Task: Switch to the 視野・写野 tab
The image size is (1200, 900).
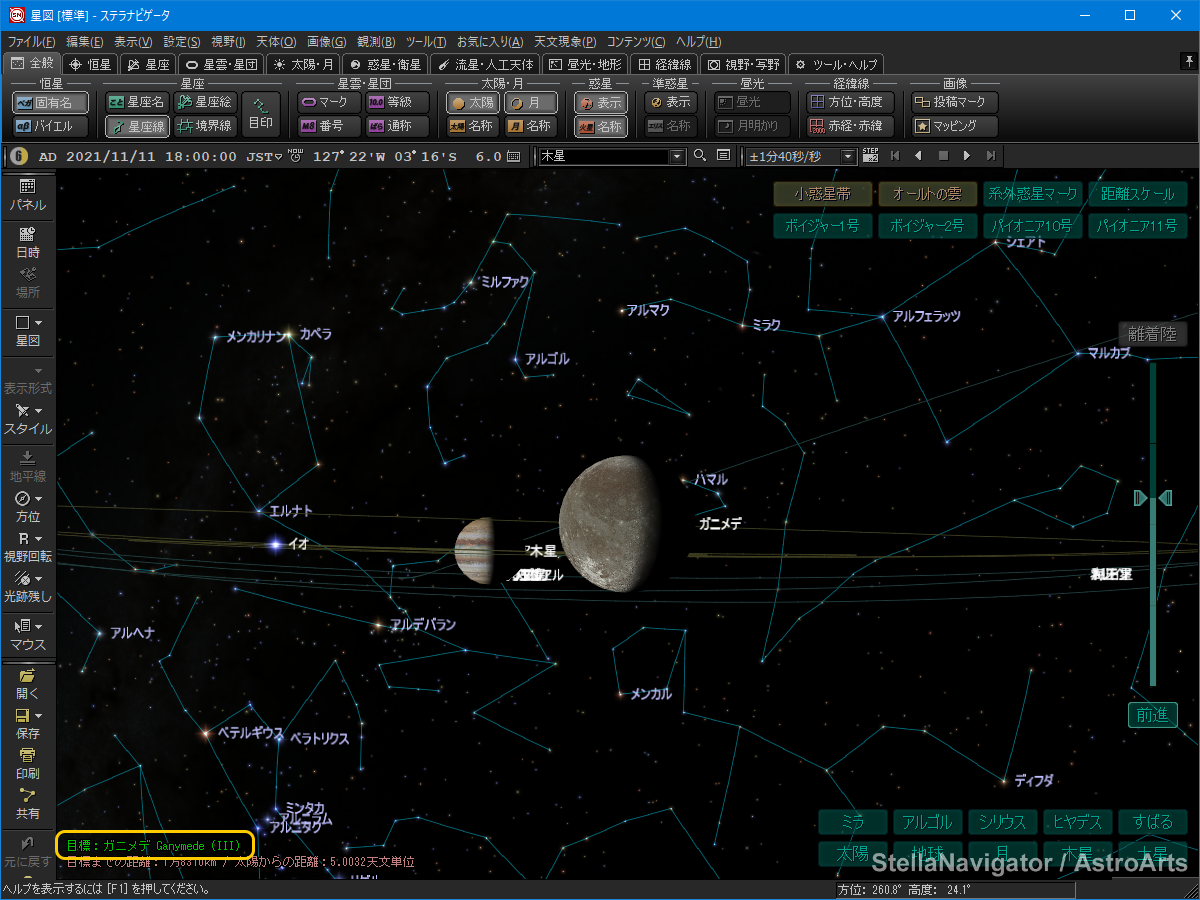Action: (x=743, y=64)
